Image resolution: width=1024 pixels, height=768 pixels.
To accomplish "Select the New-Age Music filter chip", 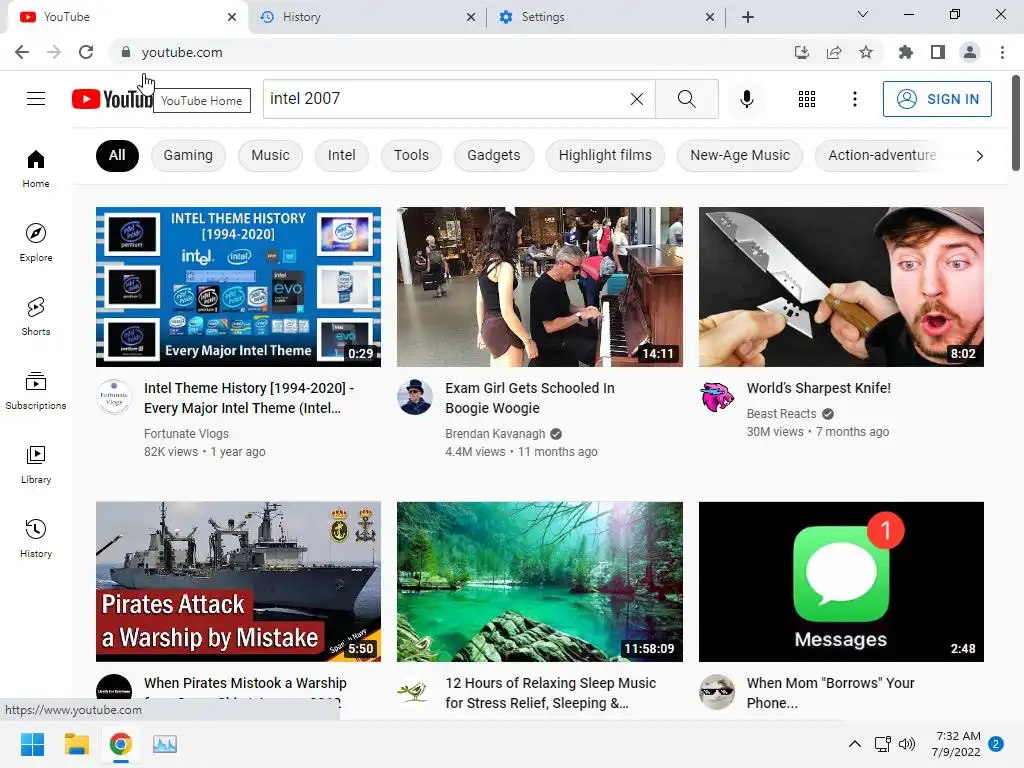I will [x=740, y=155].
